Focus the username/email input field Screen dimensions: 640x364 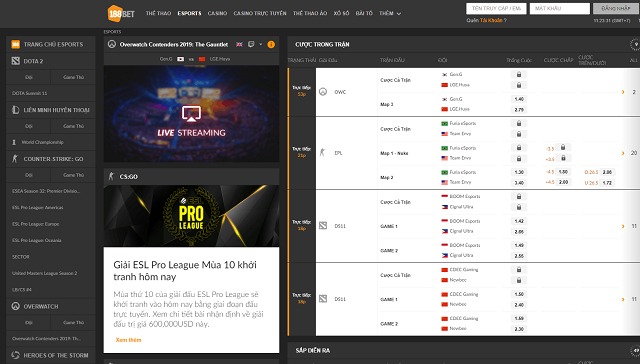coord(496,8)
